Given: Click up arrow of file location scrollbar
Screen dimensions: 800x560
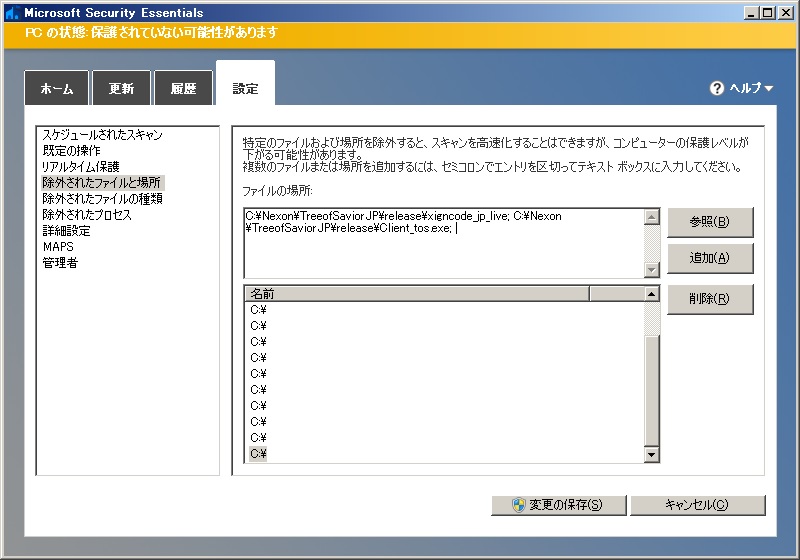Looking at the screenshot, I should pos(652,217).
